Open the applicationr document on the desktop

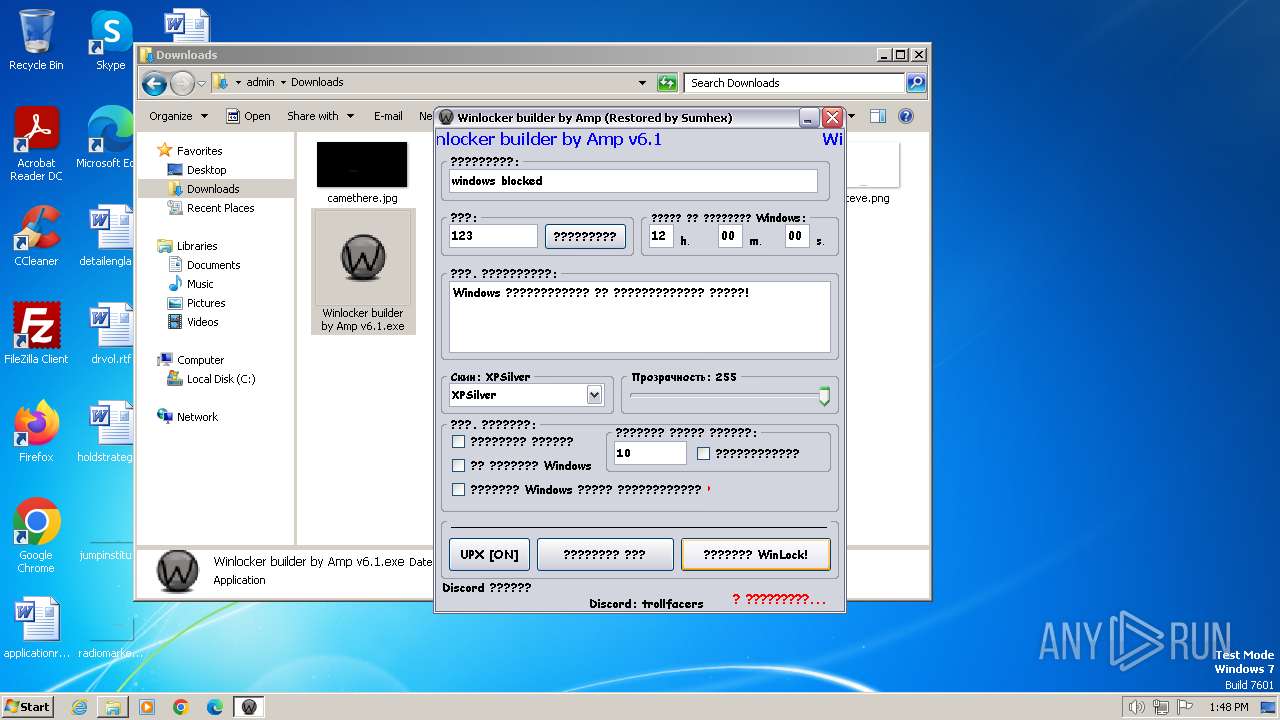point(36,628)
